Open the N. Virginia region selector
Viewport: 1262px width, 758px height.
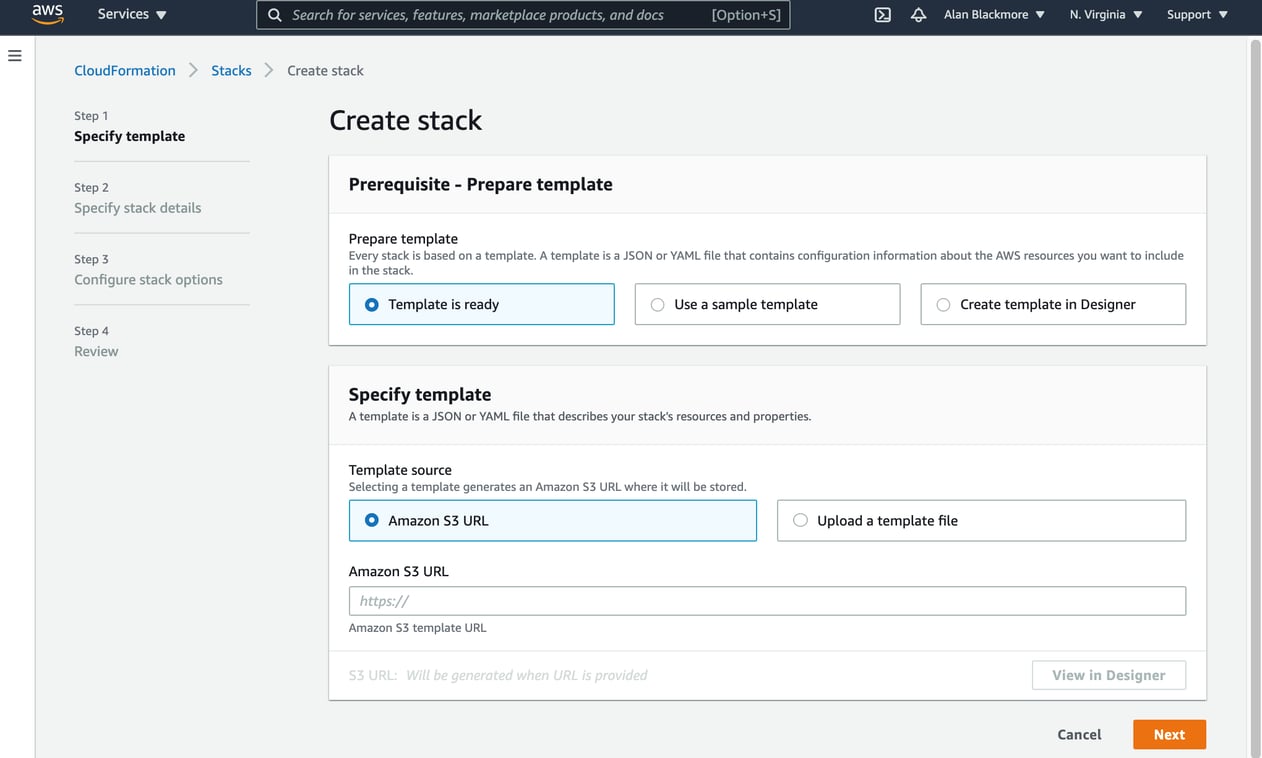pos(1103,15)
